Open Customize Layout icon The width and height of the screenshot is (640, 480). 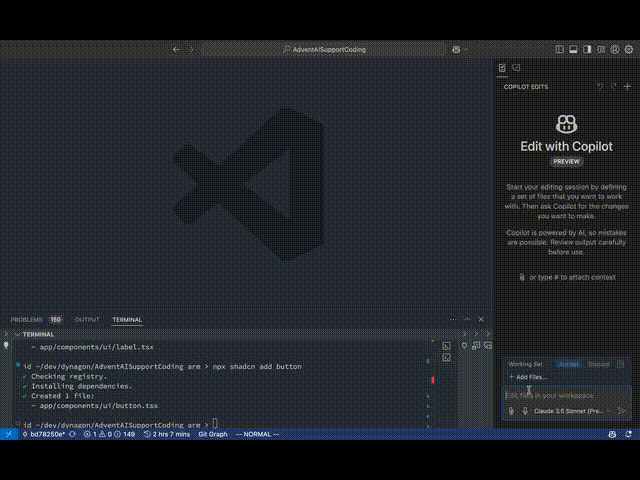pos(601,49)
